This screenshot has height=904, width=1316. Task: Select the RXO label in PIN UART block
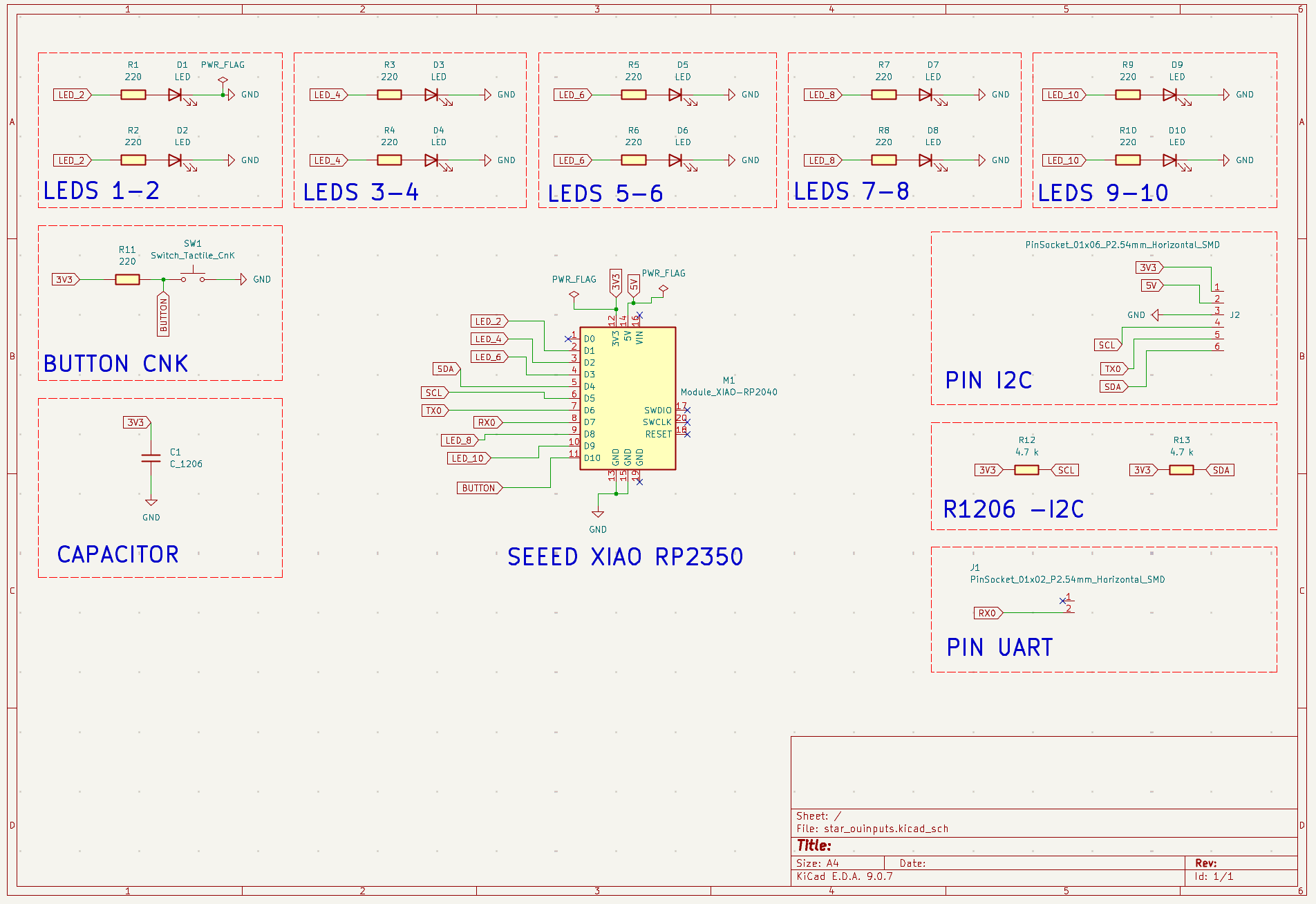click(x=988, y=612)
